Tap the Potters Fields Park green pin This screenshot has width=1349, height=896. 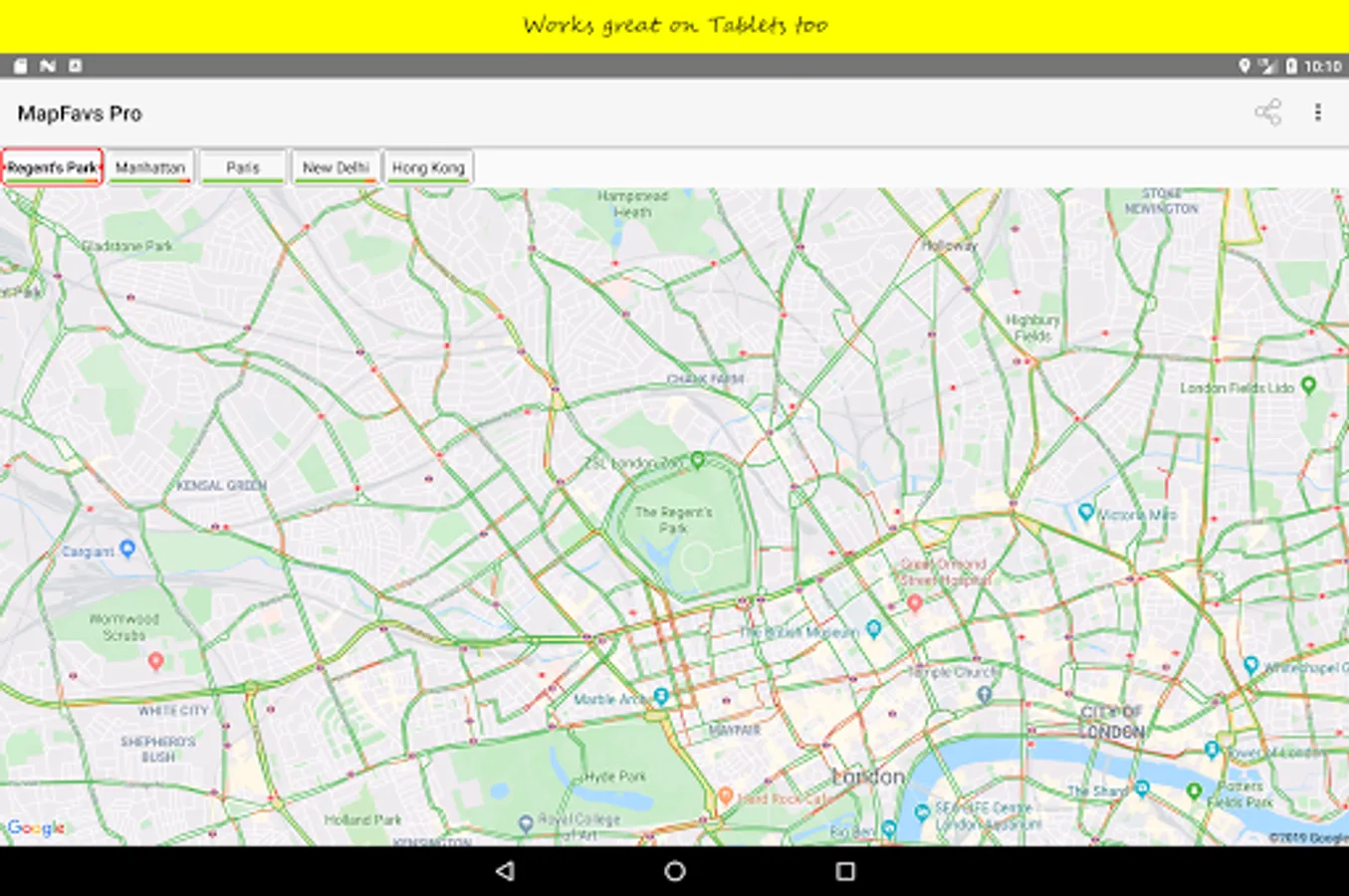(x=1194, y=790)
